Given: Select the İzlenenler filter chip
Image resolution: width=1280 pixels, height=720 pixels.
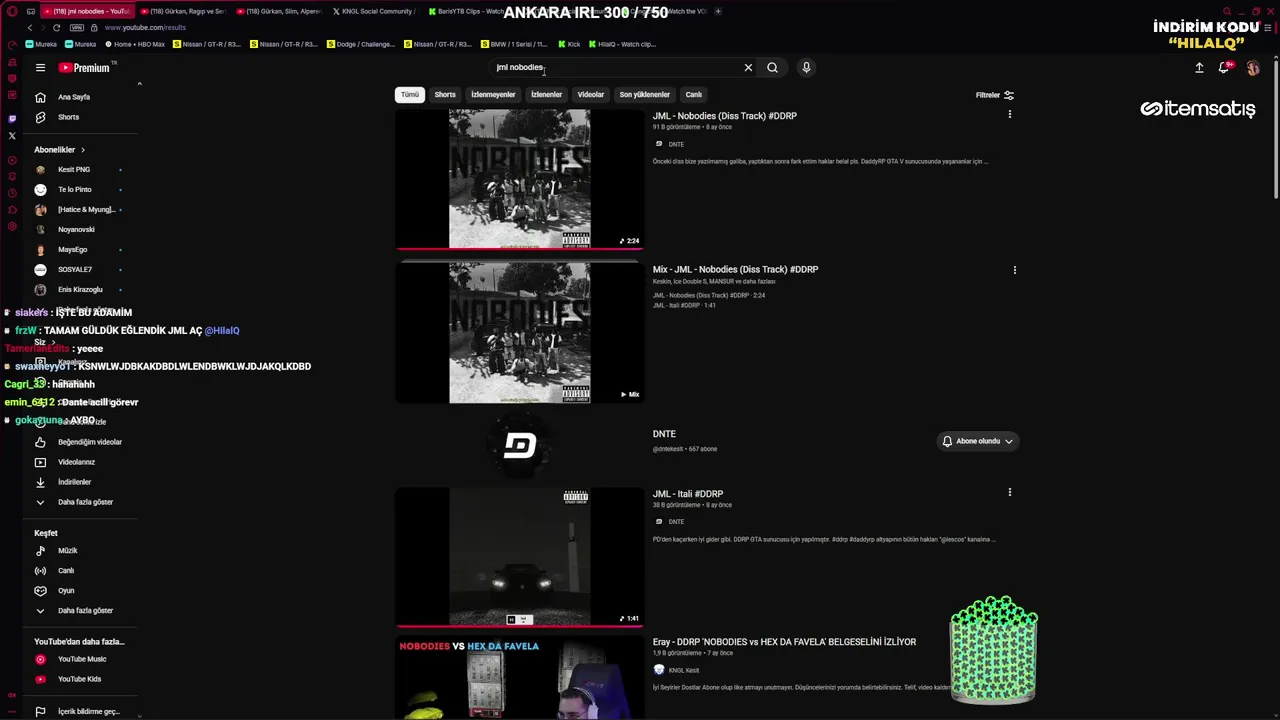Looking at the screenshot, I should coord(546,95).
